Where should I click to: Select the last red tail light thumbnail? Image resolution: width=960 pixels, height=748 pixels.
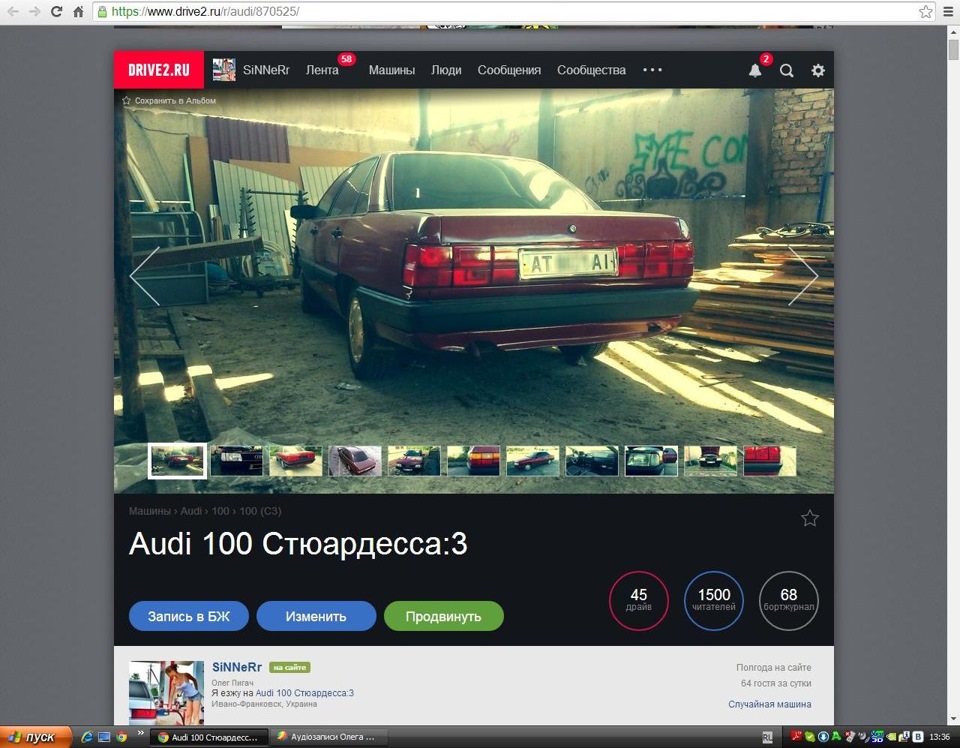pyautogui.click(x=770, y=460)
